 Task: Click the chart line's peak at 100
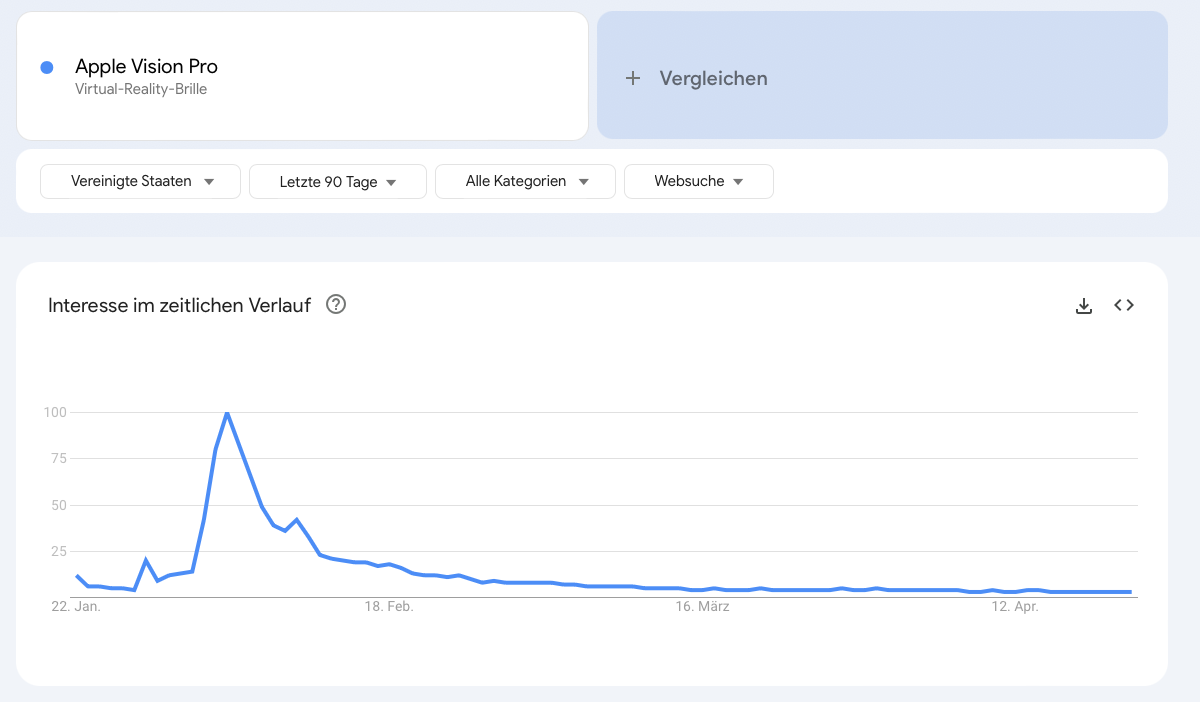pos(227,412)
